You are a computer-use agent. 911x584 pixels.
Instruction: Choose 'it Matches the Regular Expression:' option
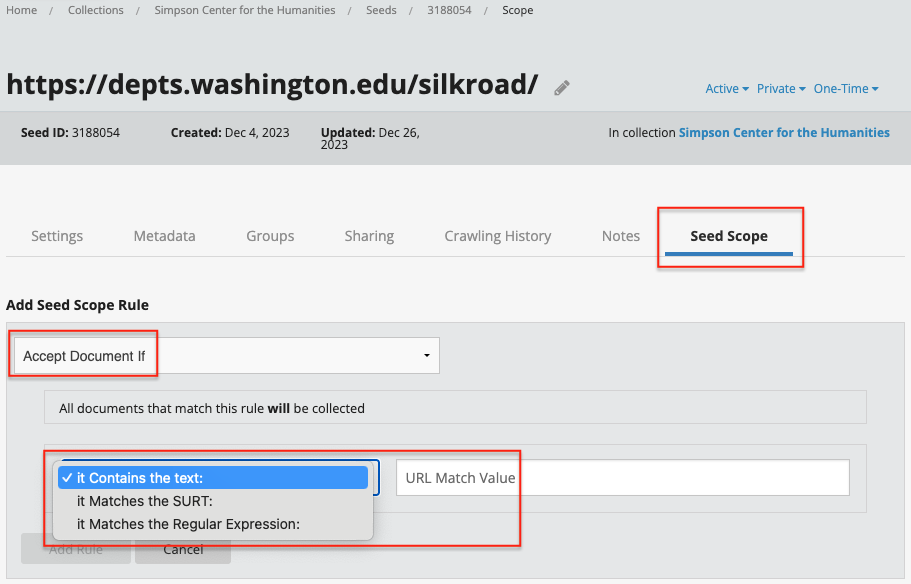(x=213, y=524)
